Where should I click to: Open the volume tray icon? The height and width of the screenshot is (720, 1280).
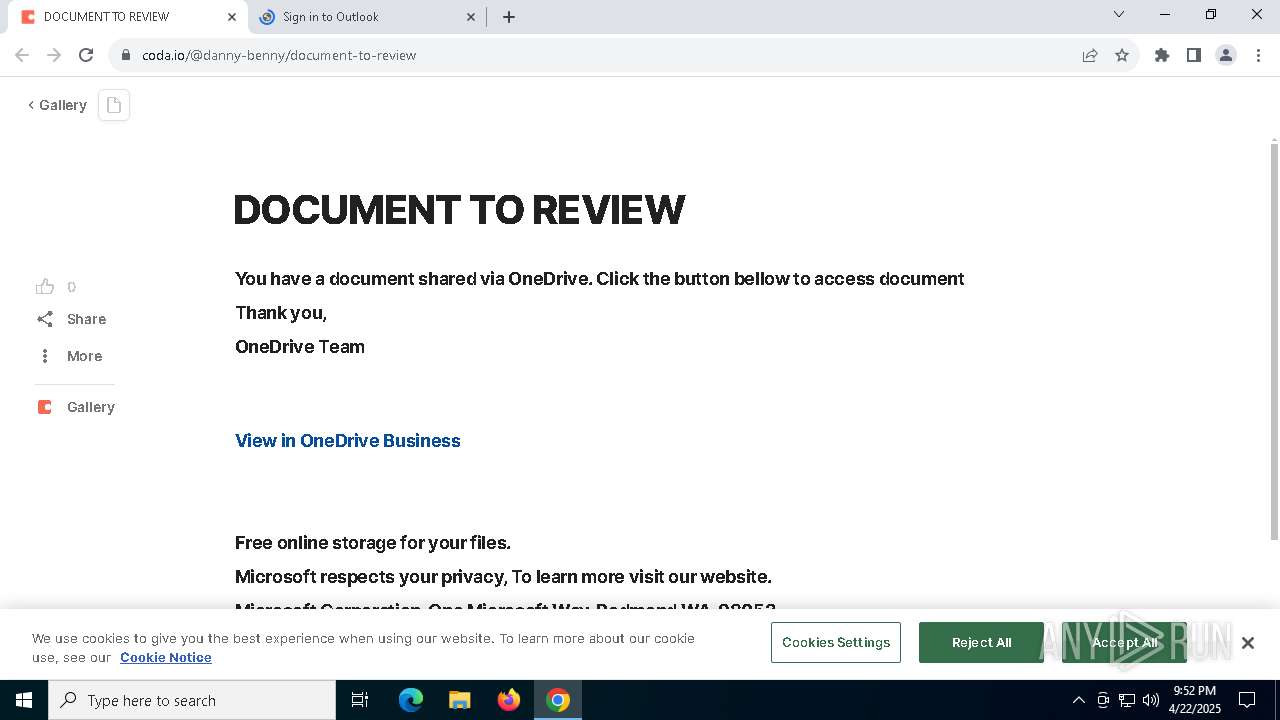coord(1151,700)
